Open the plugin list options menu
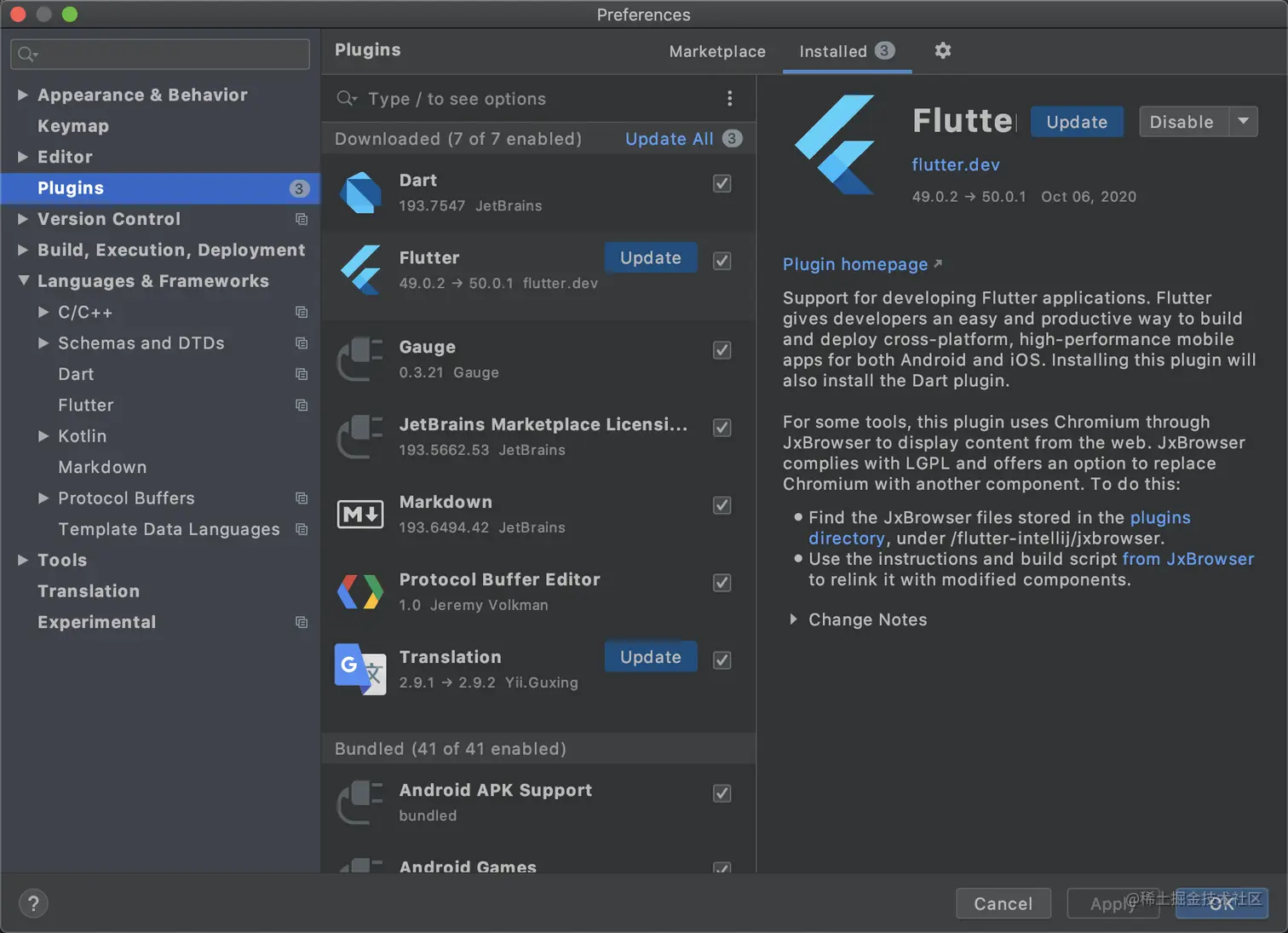The image size is (1288, 933). click(729, 99)
